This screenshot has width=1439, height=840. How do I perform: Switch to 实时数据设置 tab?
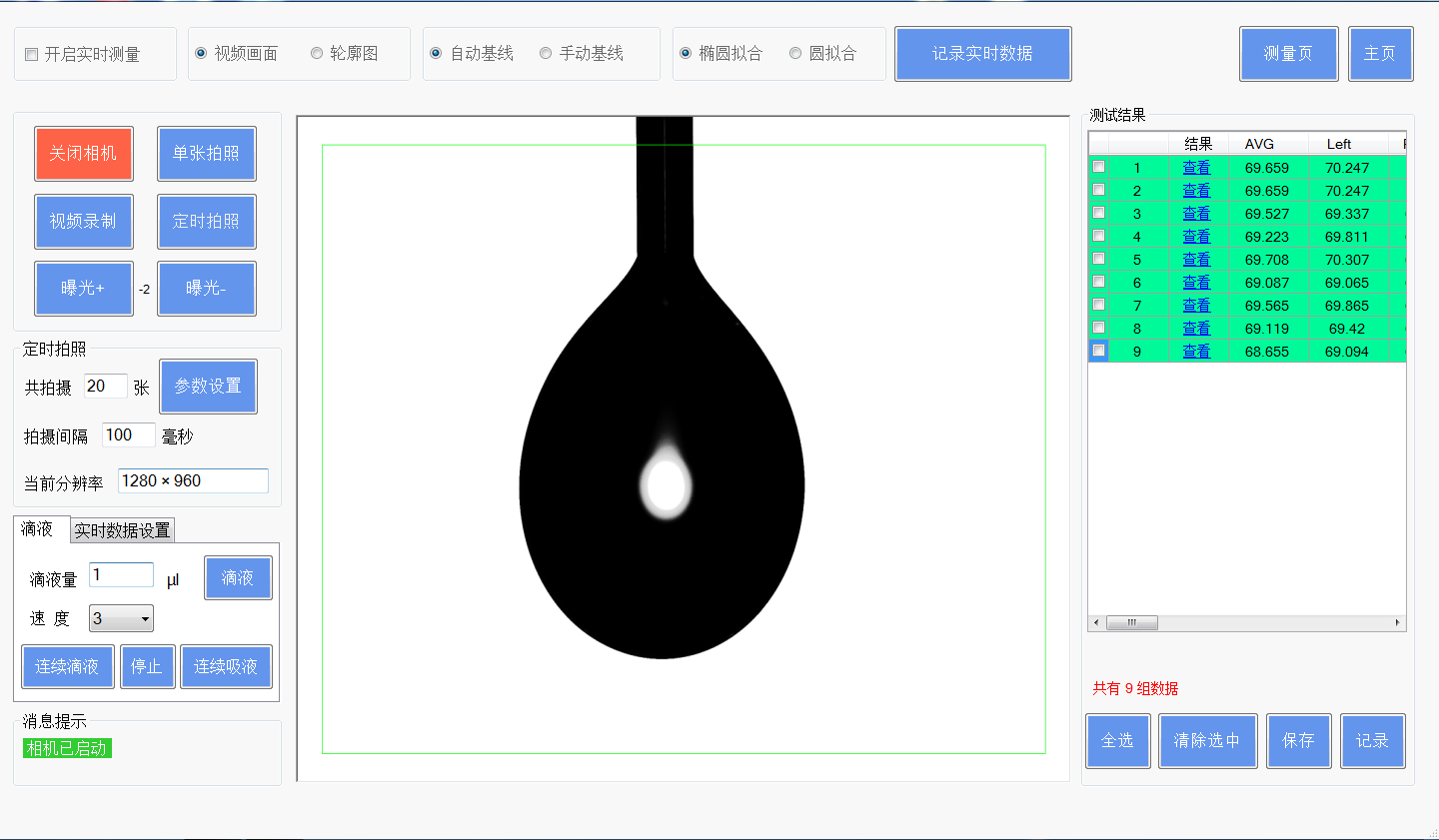pos(123,530)
